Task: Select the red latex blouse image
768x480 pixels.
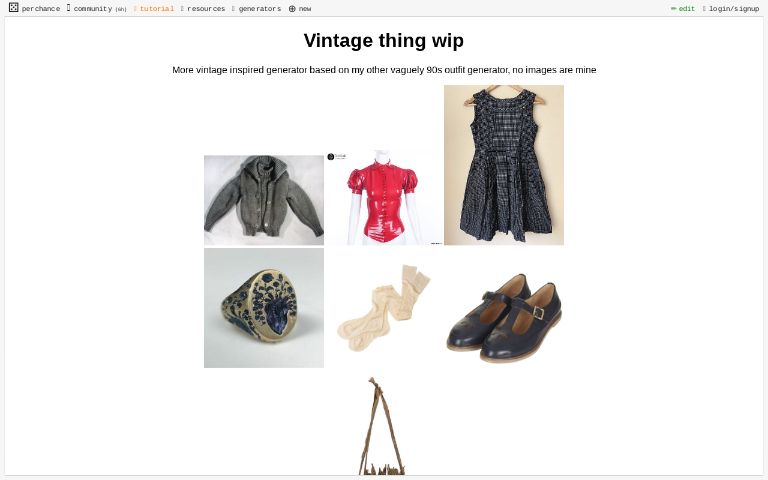Action: tap(384, 197)
